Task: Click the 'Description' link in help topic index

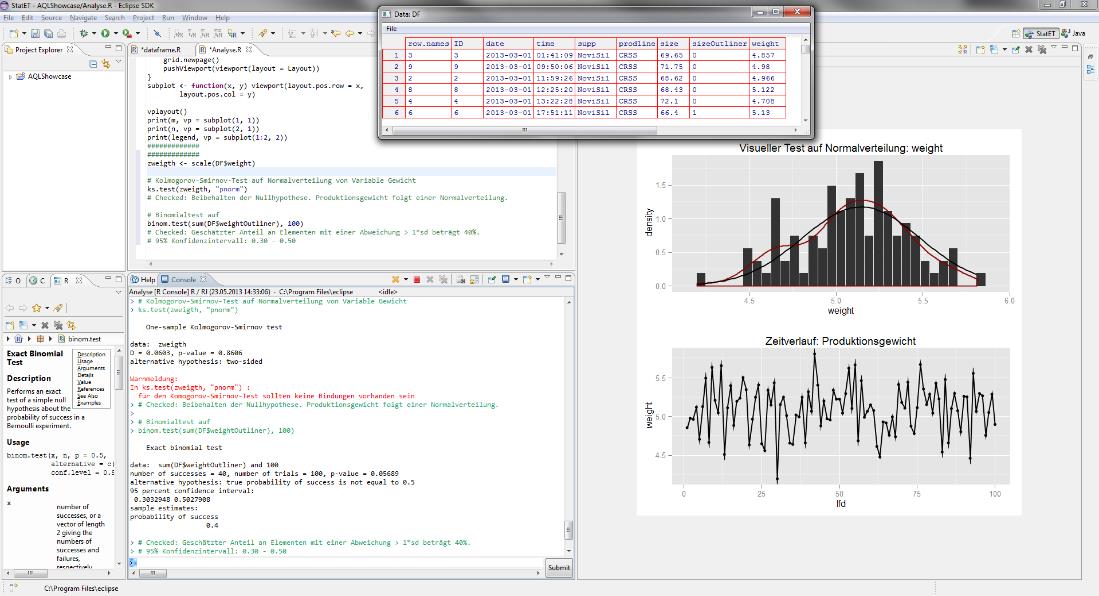Action: (91, 354)
